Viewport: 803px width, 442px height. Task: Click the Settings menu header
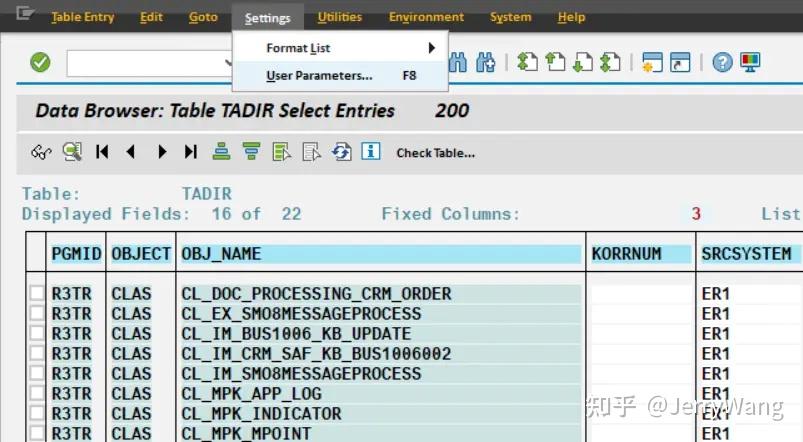(267, 18)
